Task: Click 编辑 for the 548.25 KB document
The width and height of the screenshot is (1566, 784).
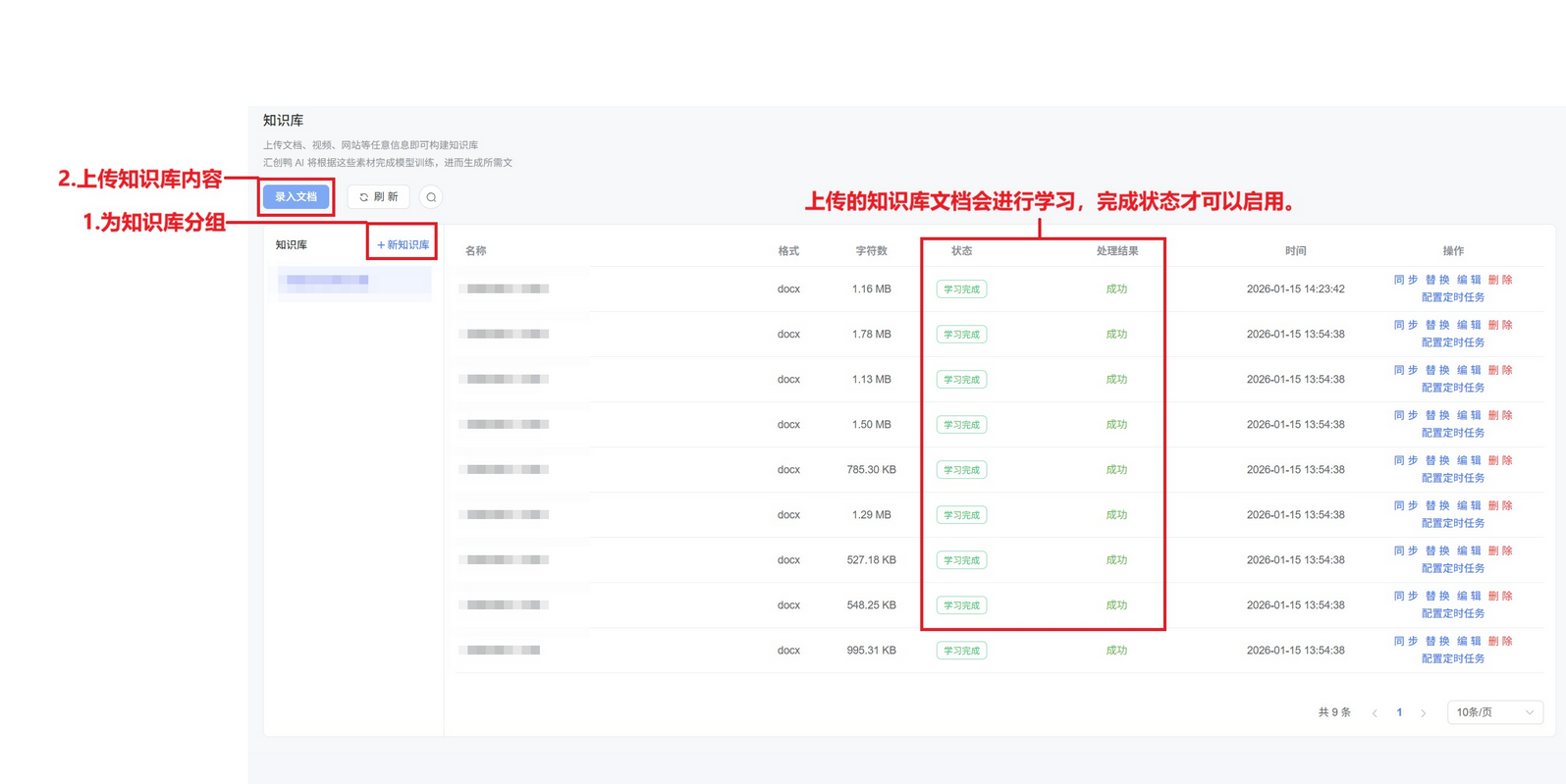Action: [1468, 597]
